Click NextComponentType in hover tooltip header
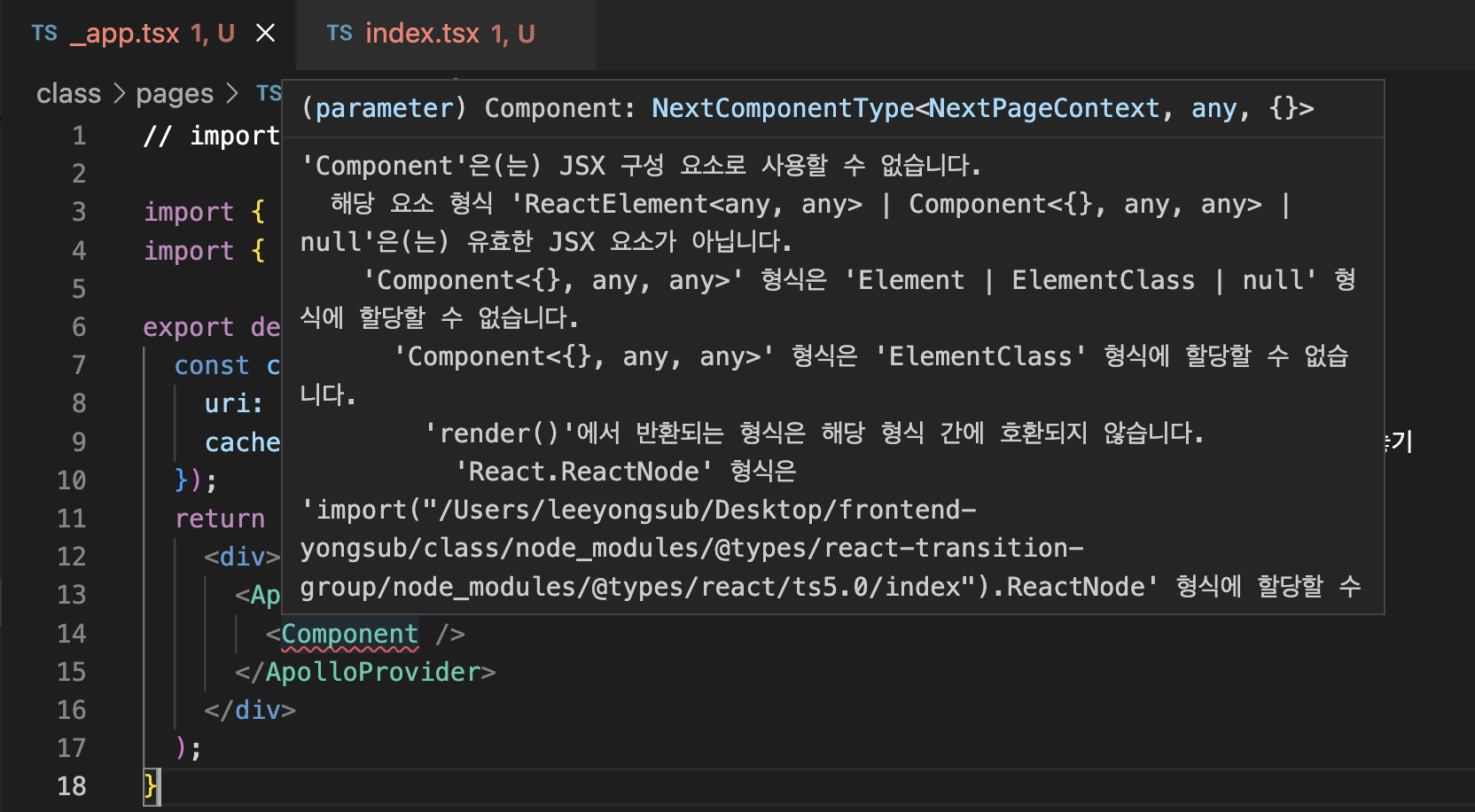Viewport: 1475px width, 812px height. 783,108
